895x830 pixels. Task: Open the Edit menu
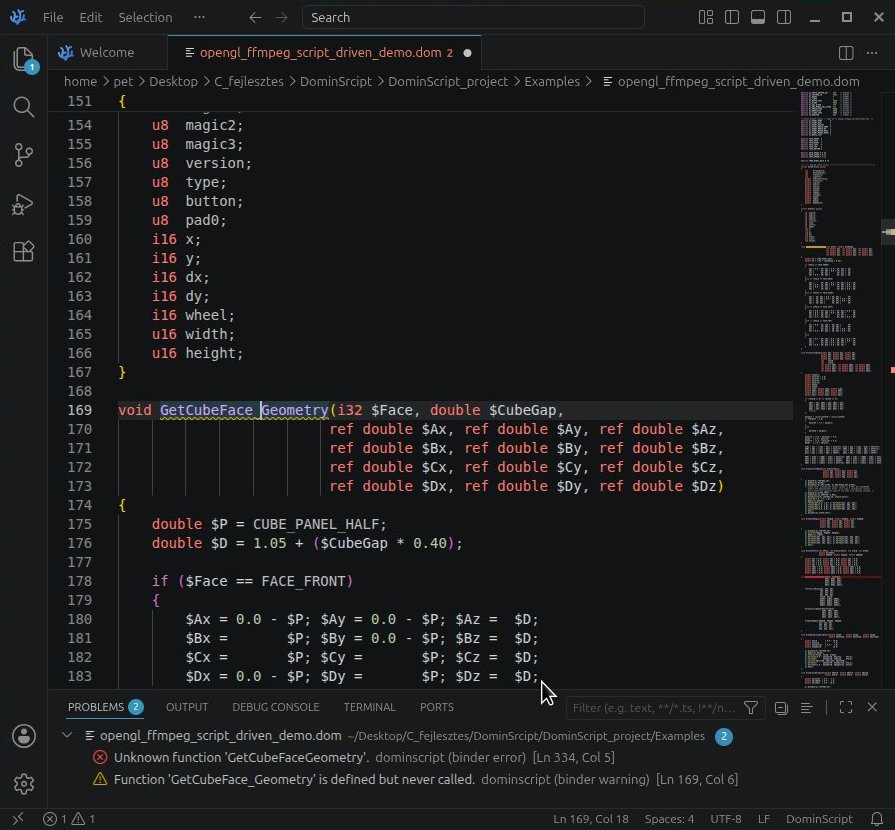point(91,18)
